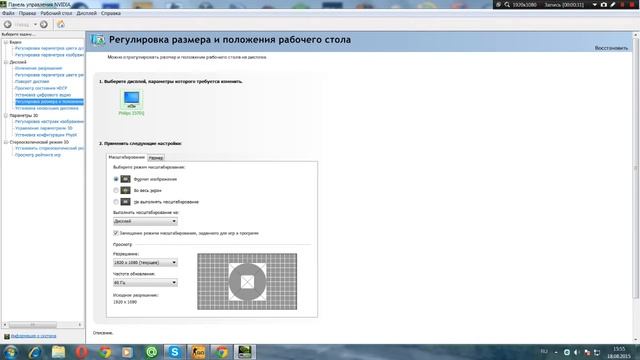Viewport: 640px width, 360px height.
Task: Open the Desktop (Рабочий стол) menu
Action: click(56, 13)
